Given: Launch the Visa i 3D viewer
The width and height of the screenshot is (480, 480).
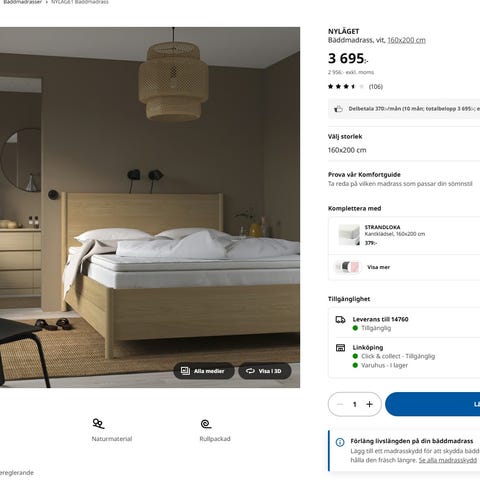Looking at the screenshot, I should click(265, 371).
